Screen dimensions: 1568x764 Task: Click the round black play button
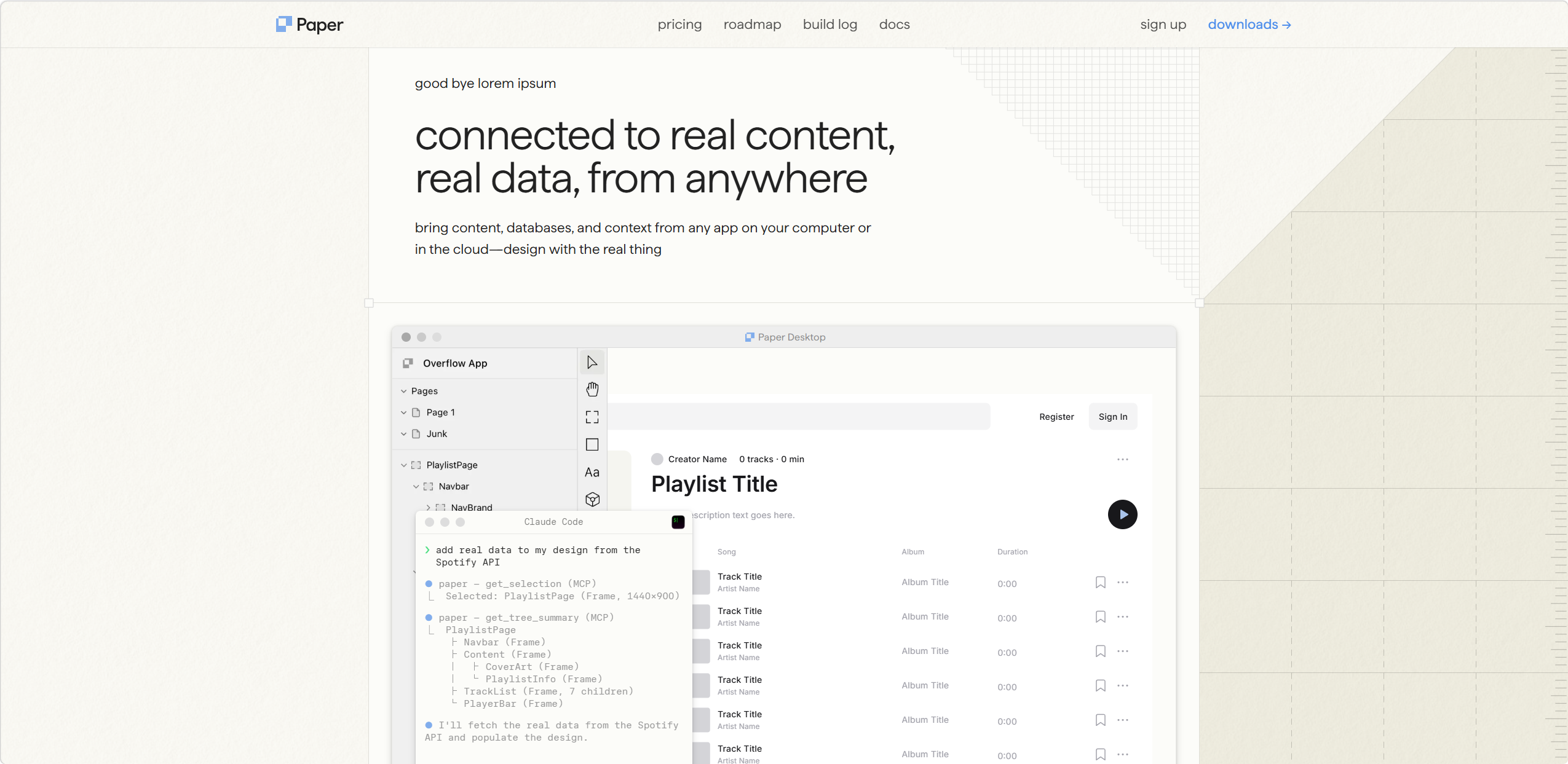[1122, 514]
